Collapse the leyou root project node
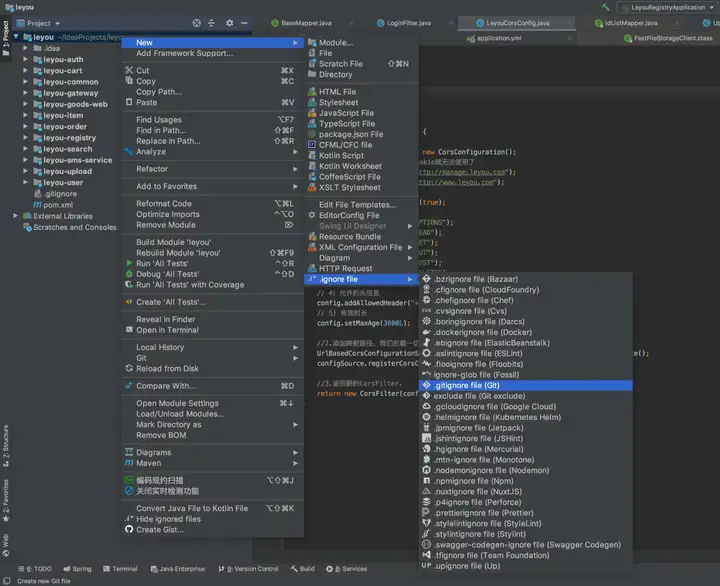720x586 pixels. tap(14, 37)
